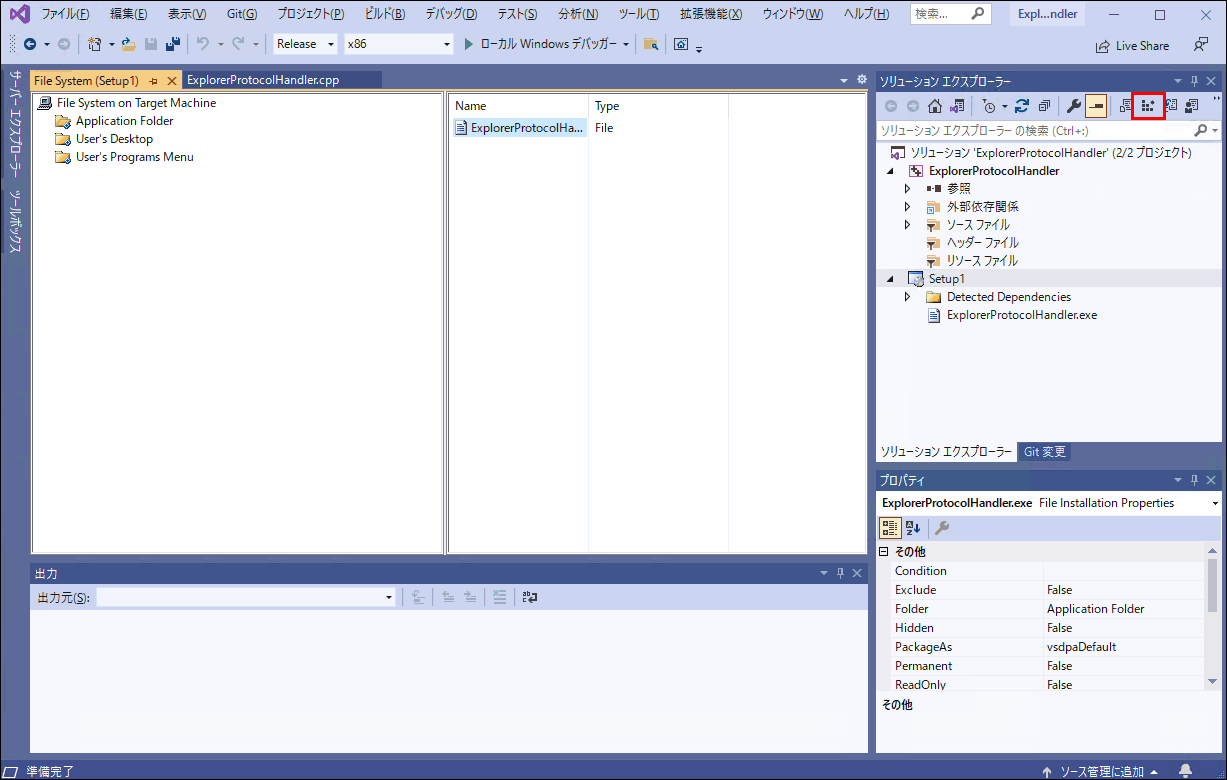Collapse the Setup1 project node

click(x=890, y=278)
